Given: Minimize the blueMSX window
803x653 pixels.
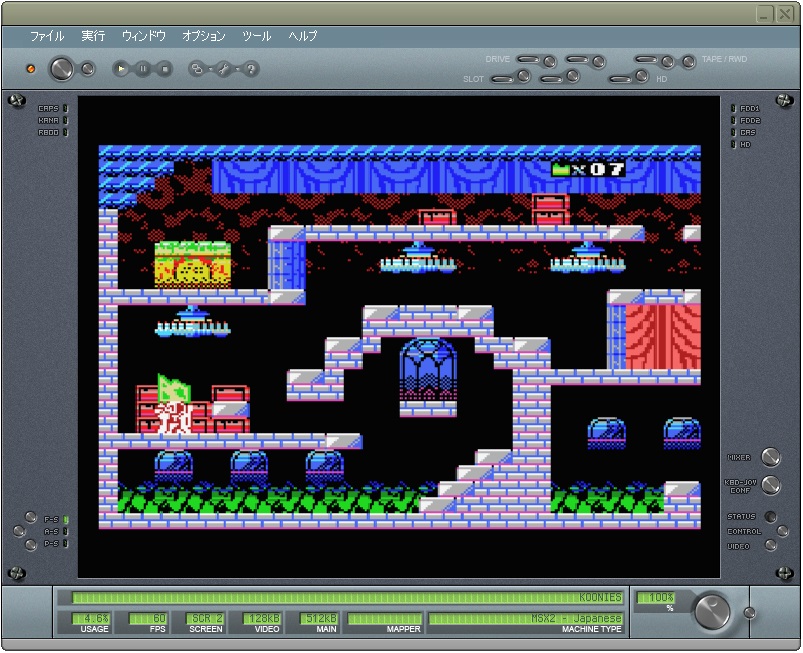Looking at the screenshot, I should (765, 14).
